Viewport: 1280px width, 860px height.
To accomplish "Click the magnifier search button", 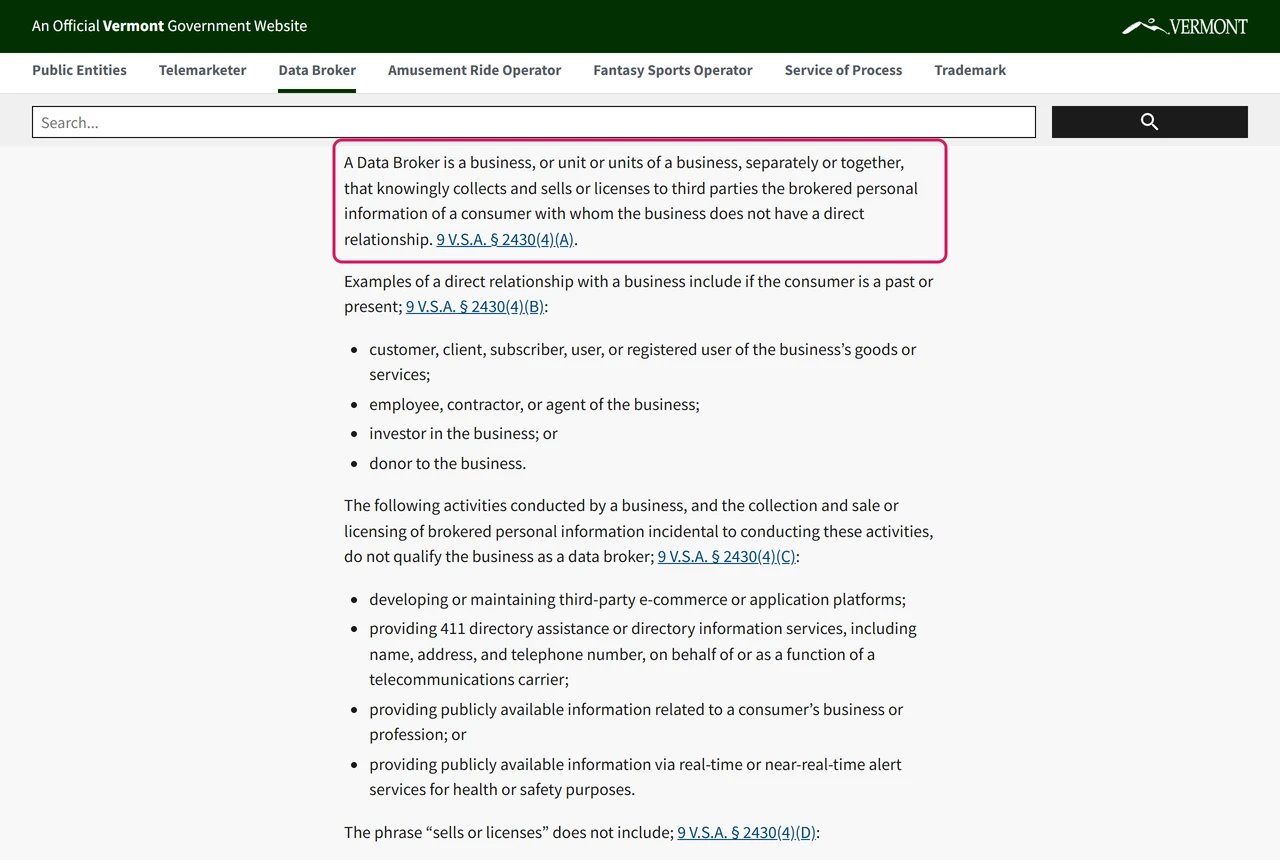I will 1149,122.
